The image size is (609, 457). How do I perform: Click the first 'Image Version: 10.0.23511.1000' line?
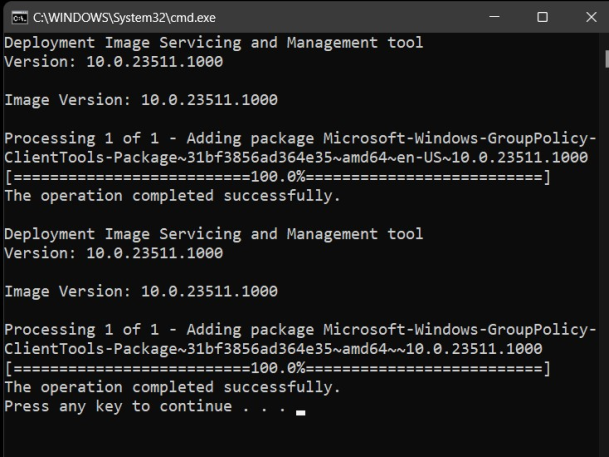click(140, 100)
